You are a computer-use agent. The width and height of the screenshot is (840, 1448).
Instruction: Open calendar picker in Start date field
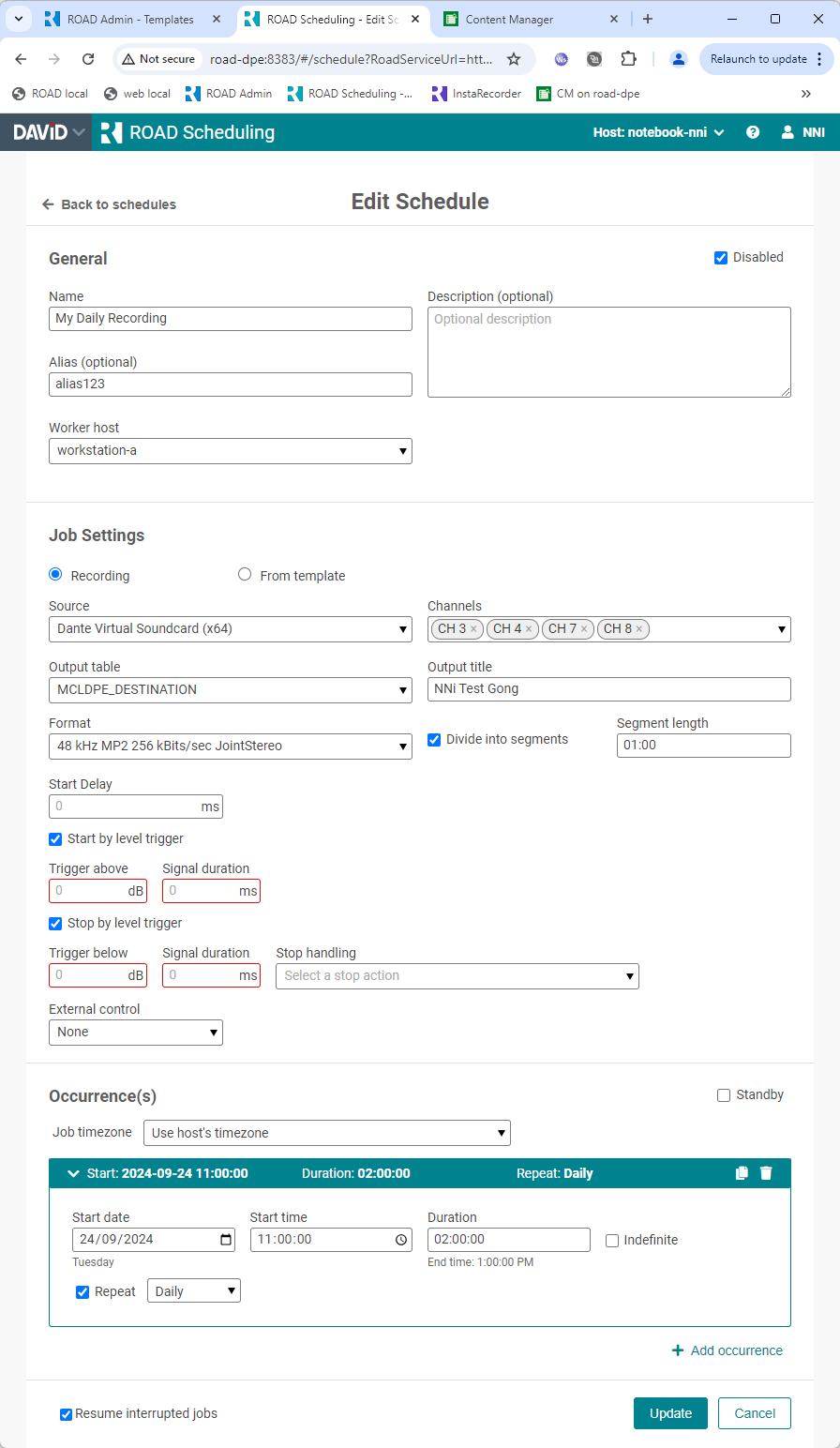point(226,1240)
